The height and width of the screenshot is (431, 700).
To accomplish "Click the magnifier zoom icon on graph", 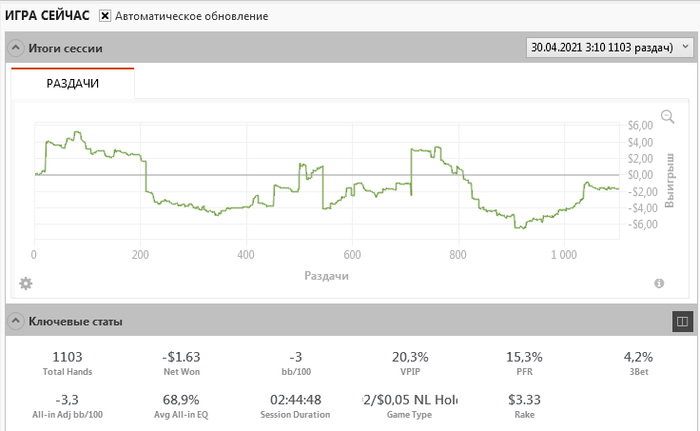I will point(668,117).
